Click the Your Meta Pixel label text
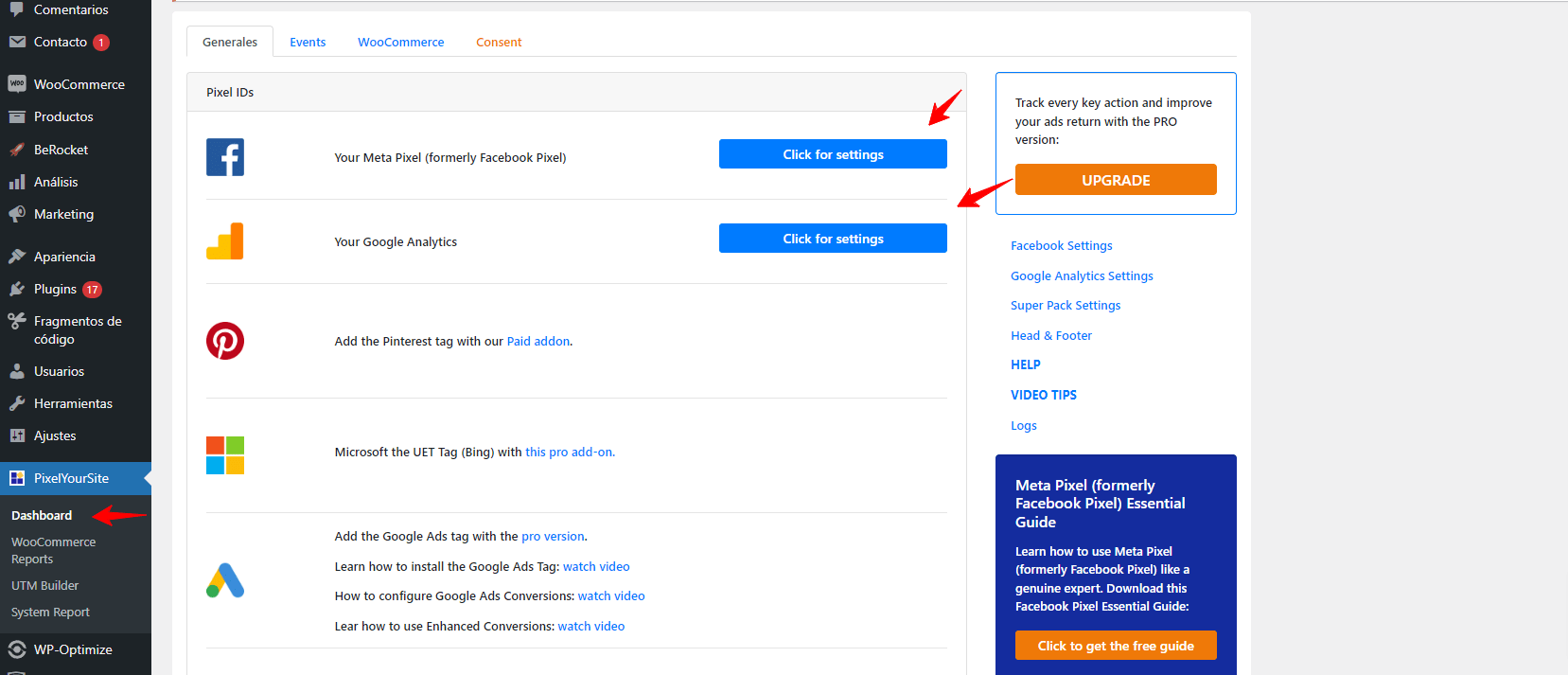Image resolution: width=1568 pixels, height=675 pixels. 450,157
